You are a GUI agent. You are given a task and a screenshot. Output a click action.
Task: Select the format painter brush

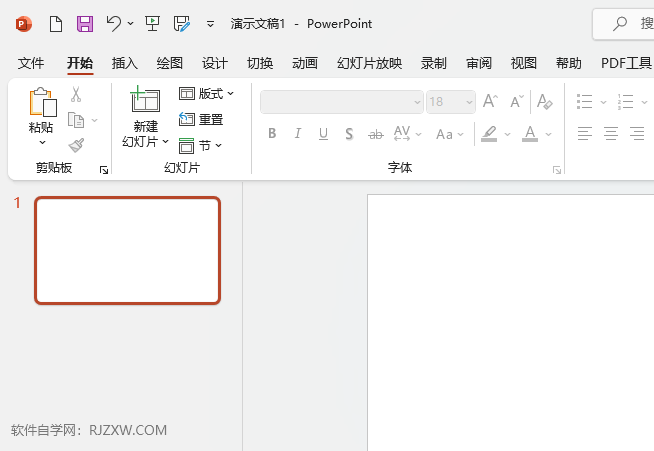[x=76, y=146]
